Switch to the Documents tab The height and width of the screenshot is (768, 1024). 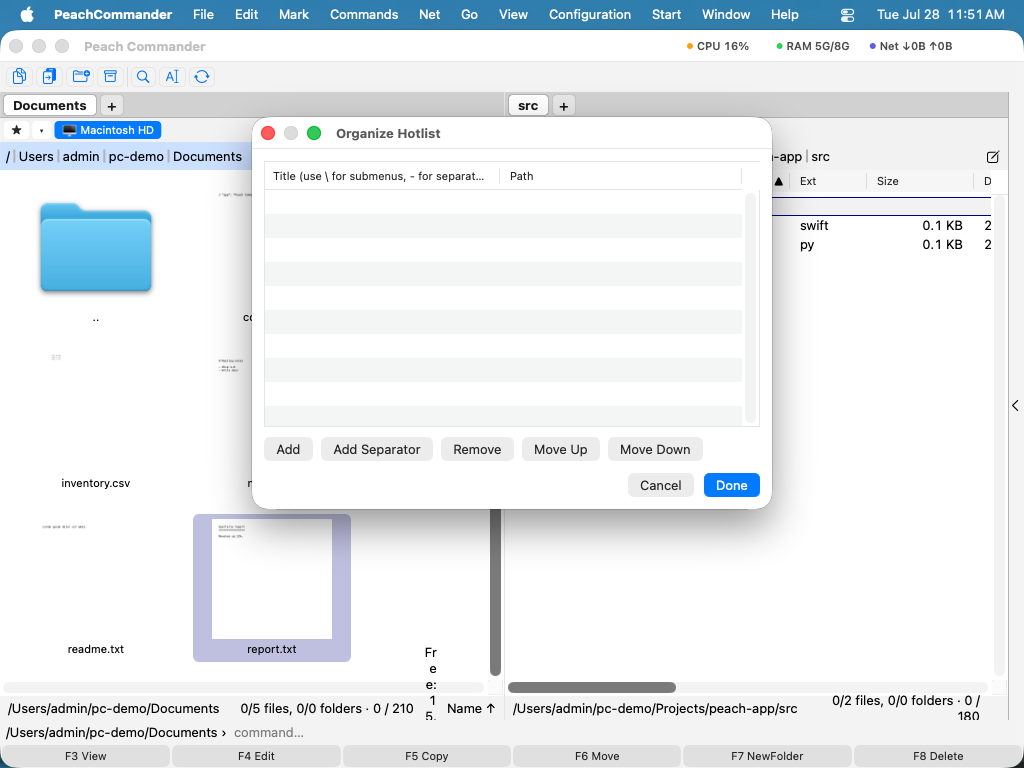[50, 105]
